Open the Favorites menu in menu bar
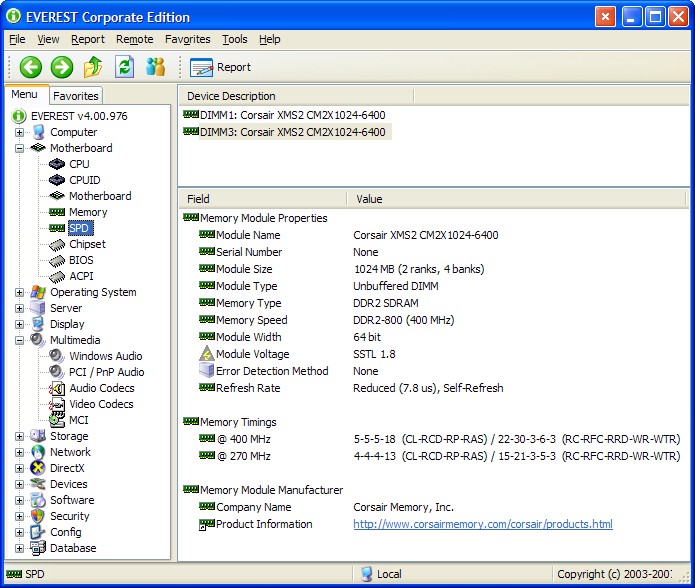Screen dimensions: 695x588 click(187, 39)
